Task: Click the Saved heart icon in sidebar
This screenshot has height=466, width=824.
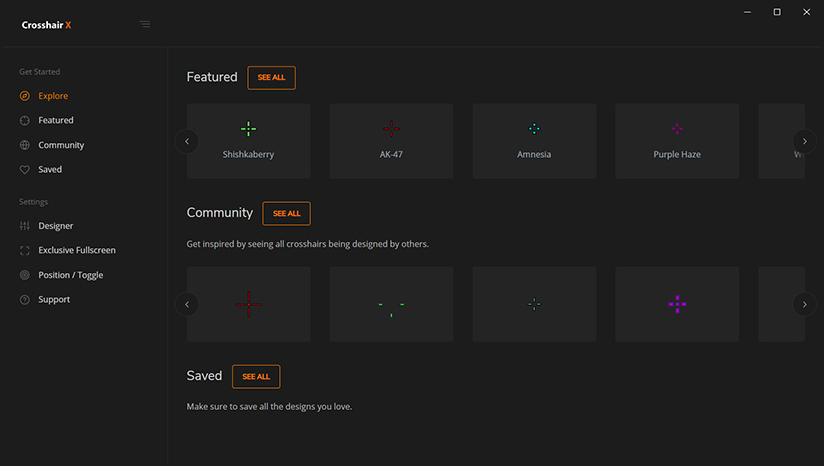Action: [x=25, y=170]
